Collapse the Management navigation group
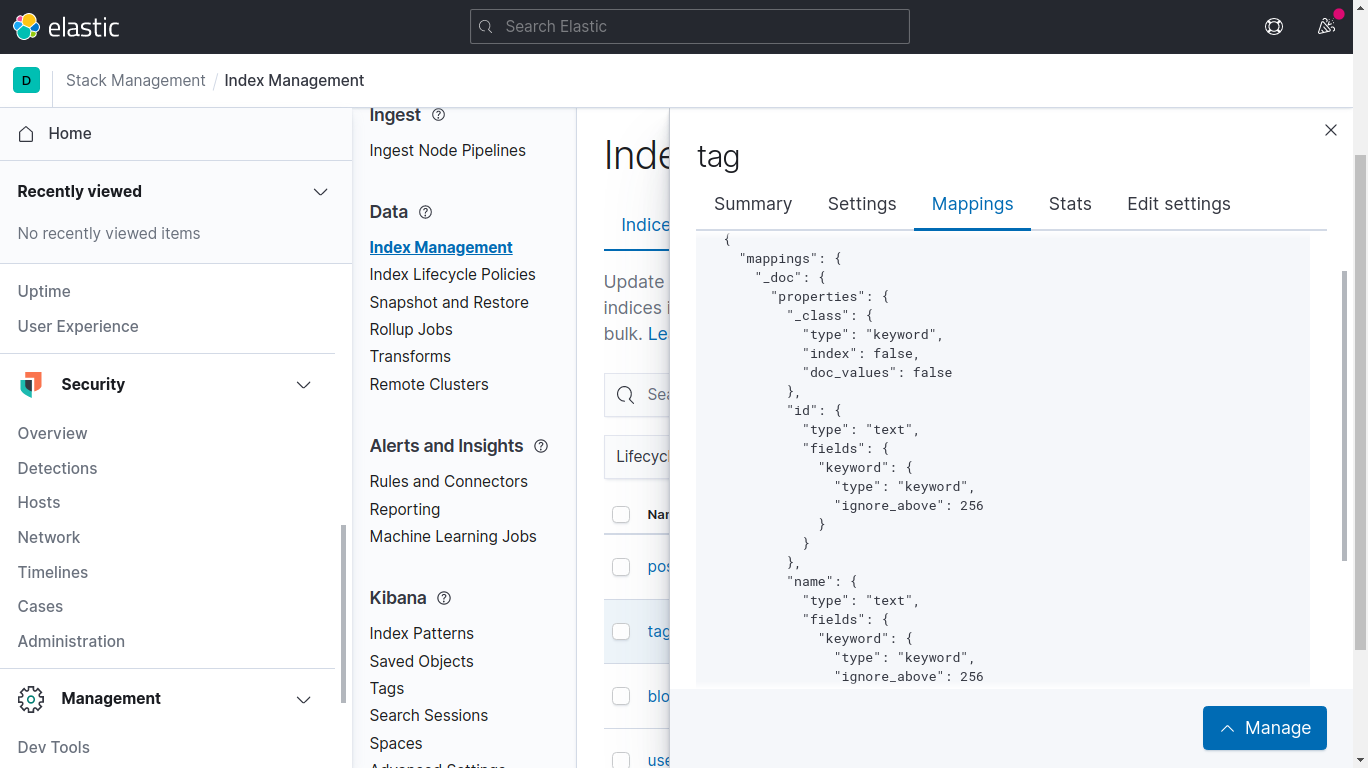1368x768 pixels. [304, 699]
